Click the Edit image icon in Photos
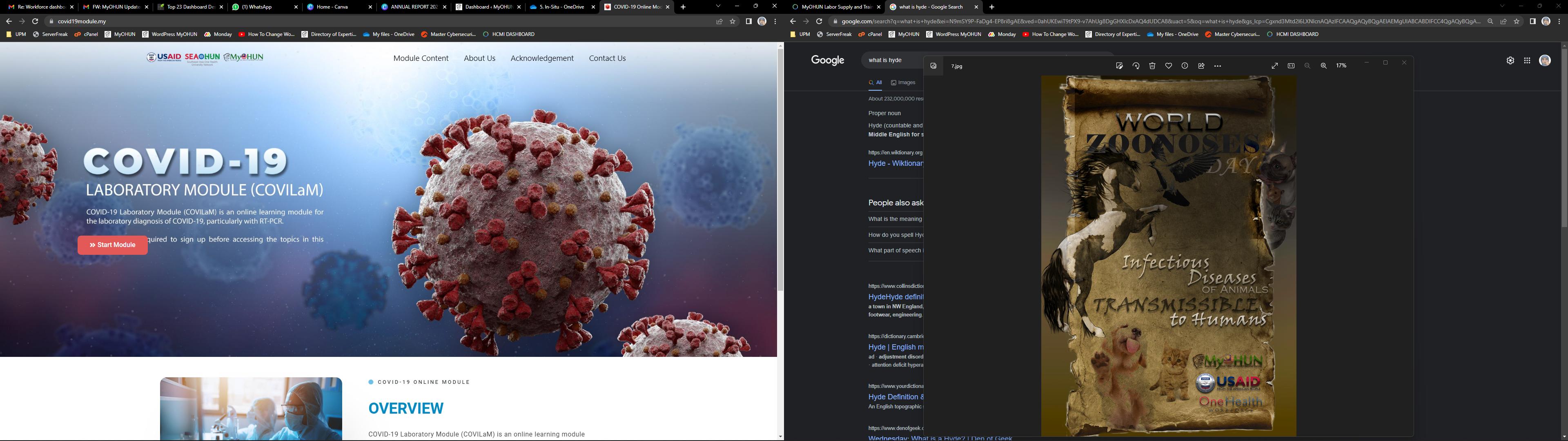The image size is (1568, 441). [1119, 66]
